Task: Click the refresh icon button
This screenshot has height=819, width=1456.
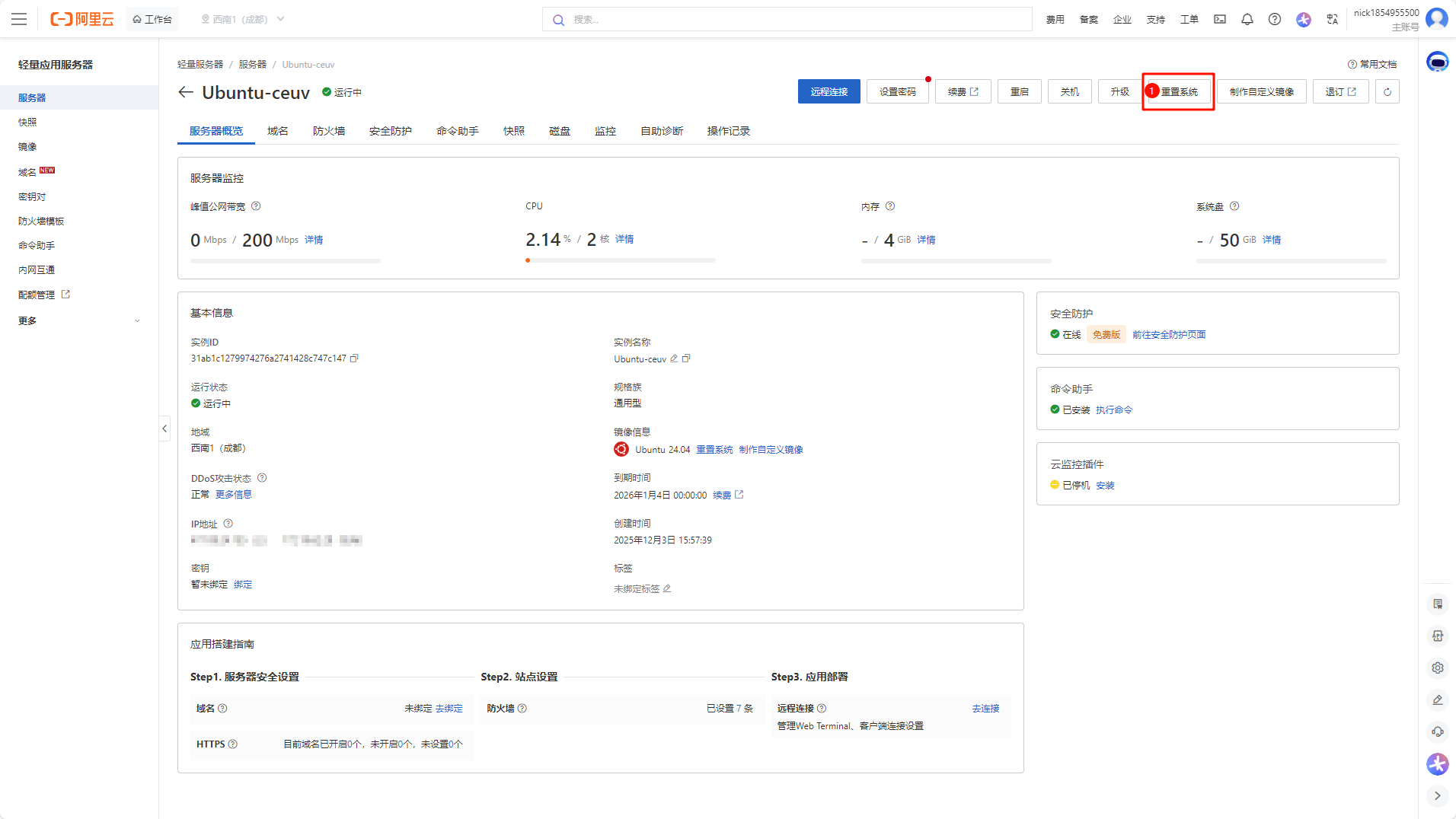Action: click(x=1387, y=92)
